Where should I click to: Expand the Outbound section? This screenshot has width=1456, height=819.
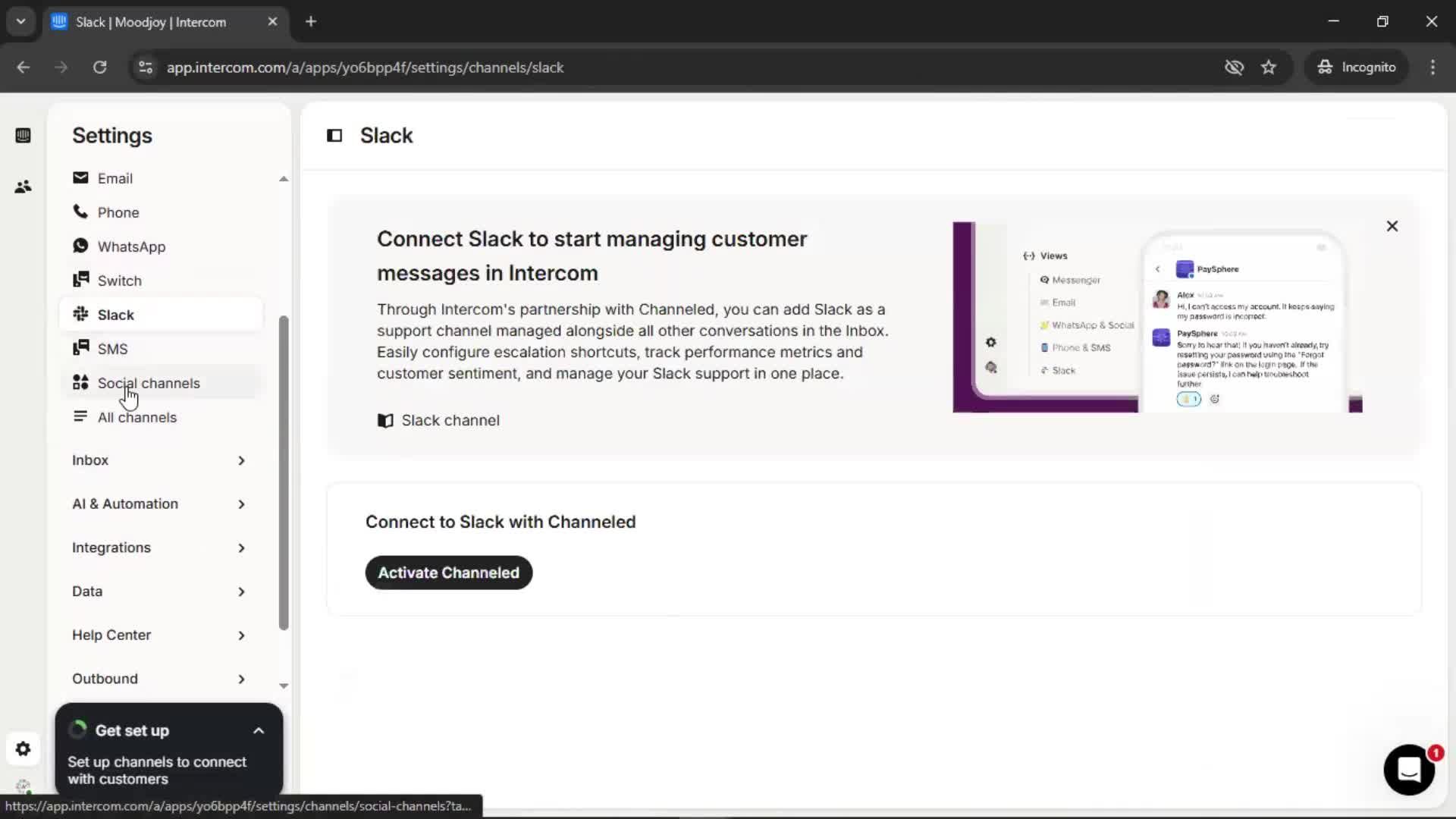click(x=159, y=679)
